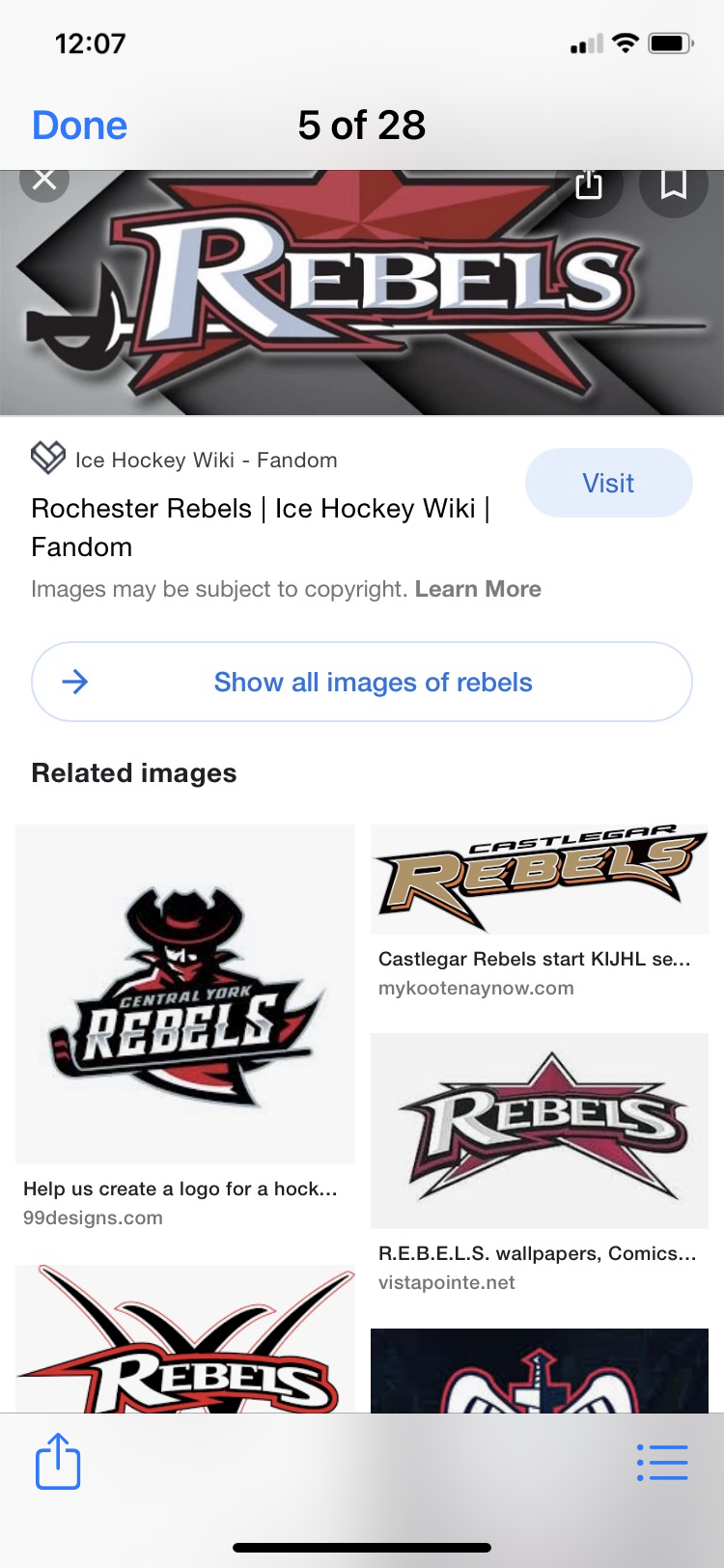The width and height of the screenshot is (724, 1568).
Task: Tap Ice Hockey Wiki - Fandom source
Action: (x=206, y=460)
